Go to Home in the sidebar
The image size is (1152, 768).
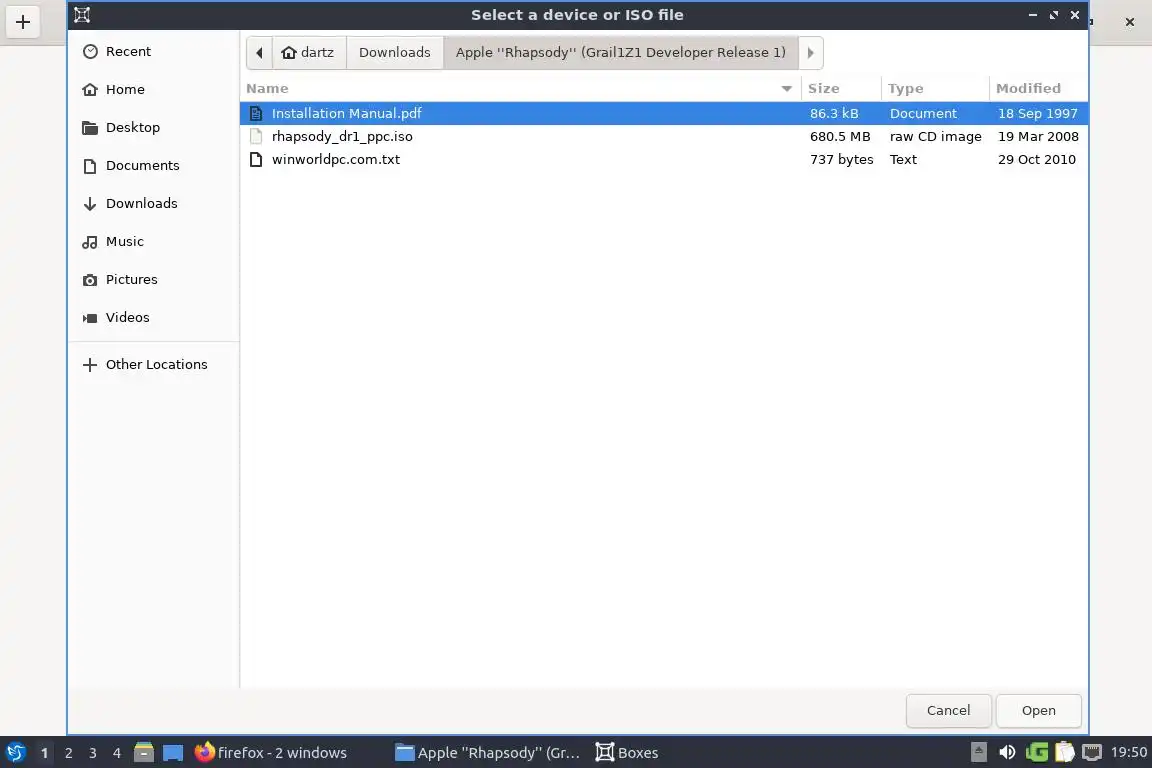point(153,90)
